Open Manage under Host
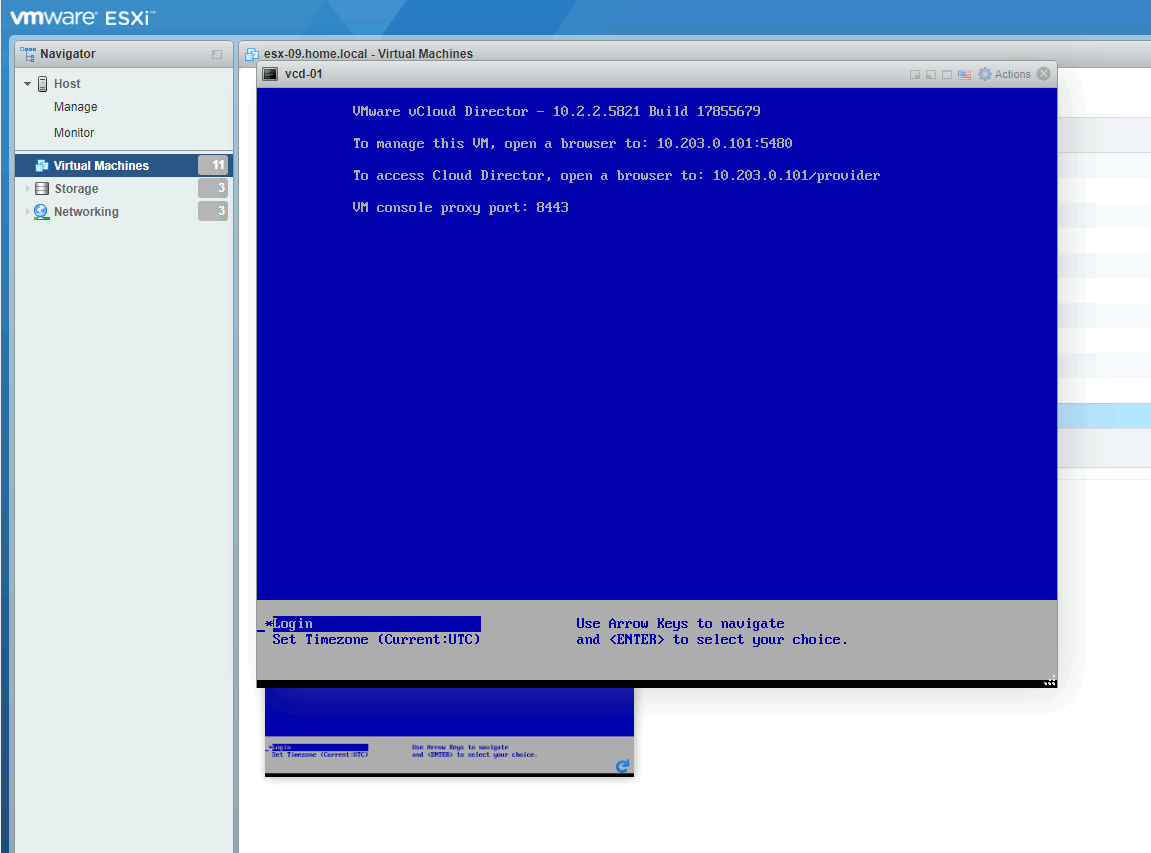The width and height of the screenshot is (1151, 853). point(76,107)
